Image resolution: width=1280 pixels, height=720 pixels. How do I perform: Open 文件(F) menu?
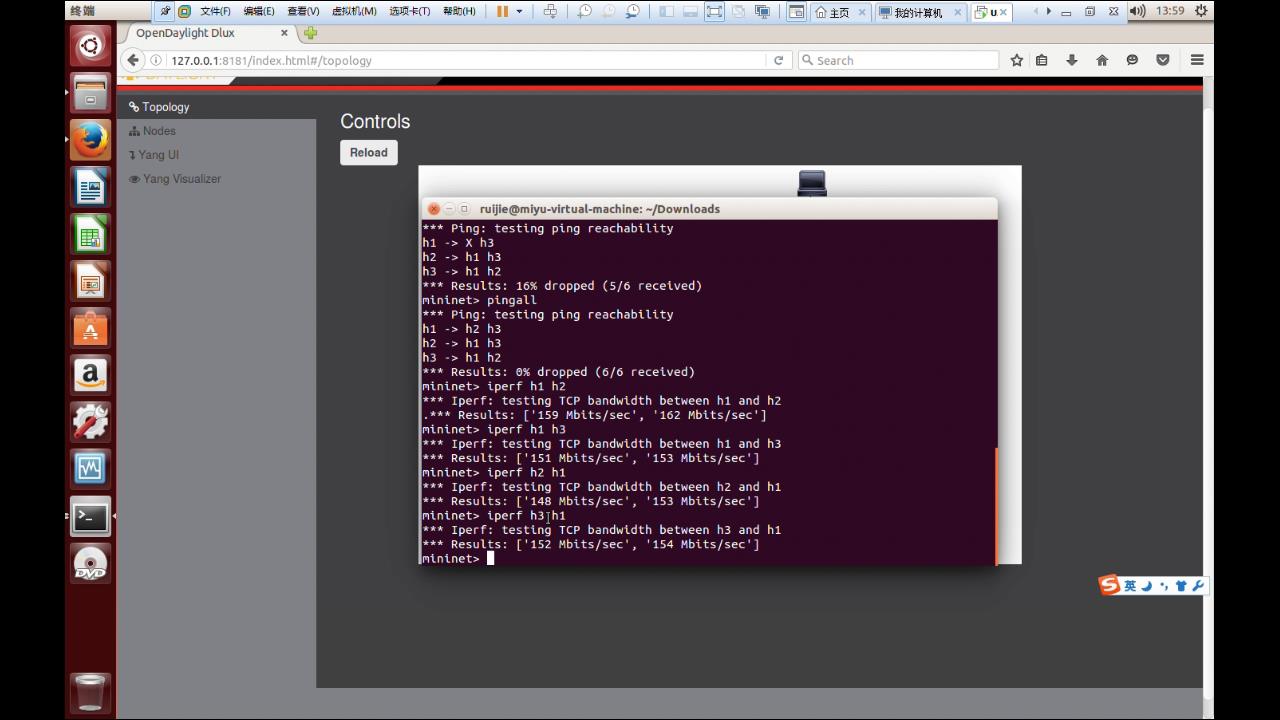[x=215, y=12]
